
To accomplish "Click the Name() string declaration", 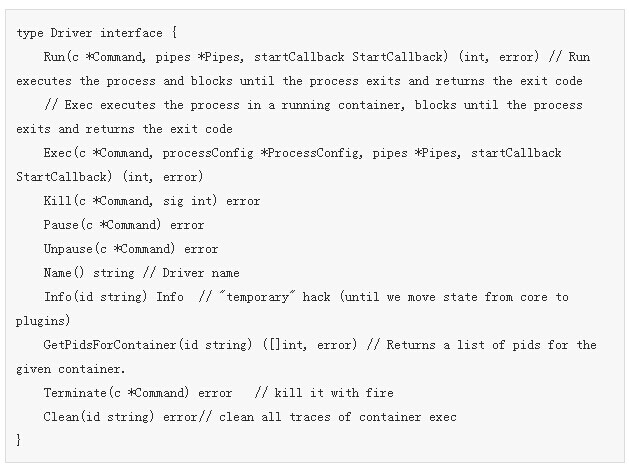I will [x=85, y=273].
